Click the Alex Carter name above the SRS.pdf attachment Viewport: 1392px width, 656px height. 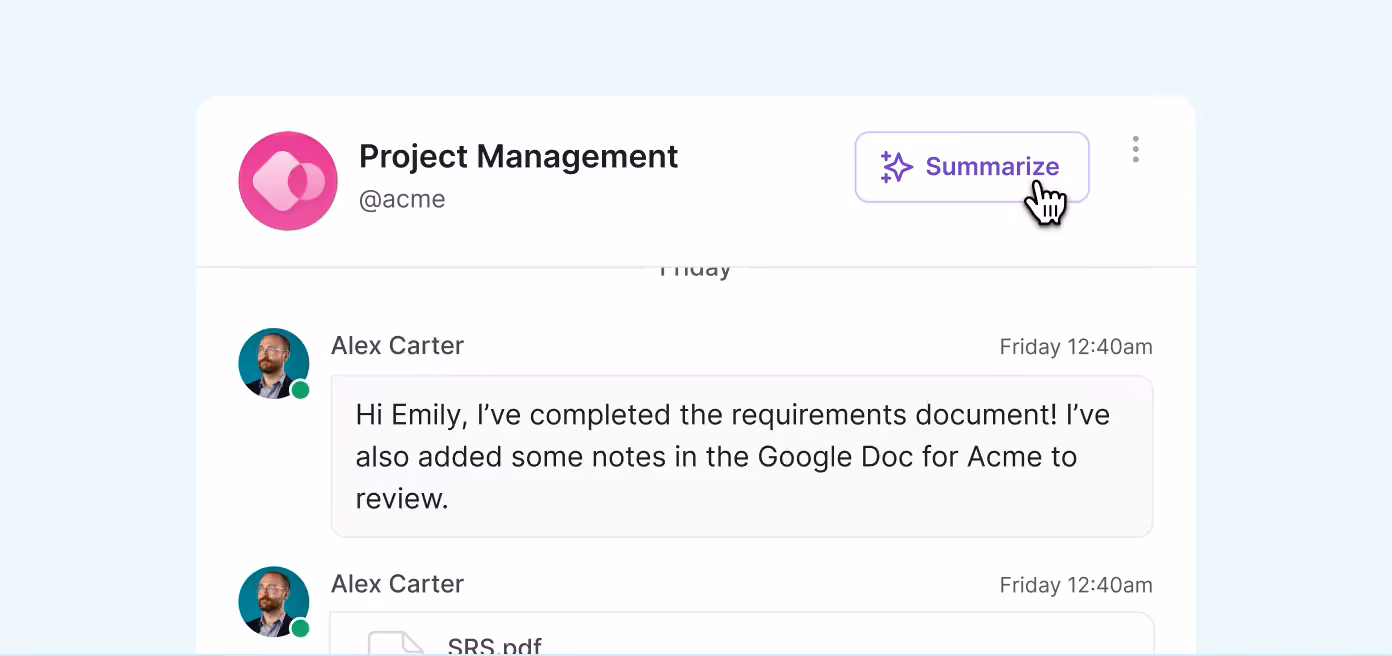(x=397, y=584)
